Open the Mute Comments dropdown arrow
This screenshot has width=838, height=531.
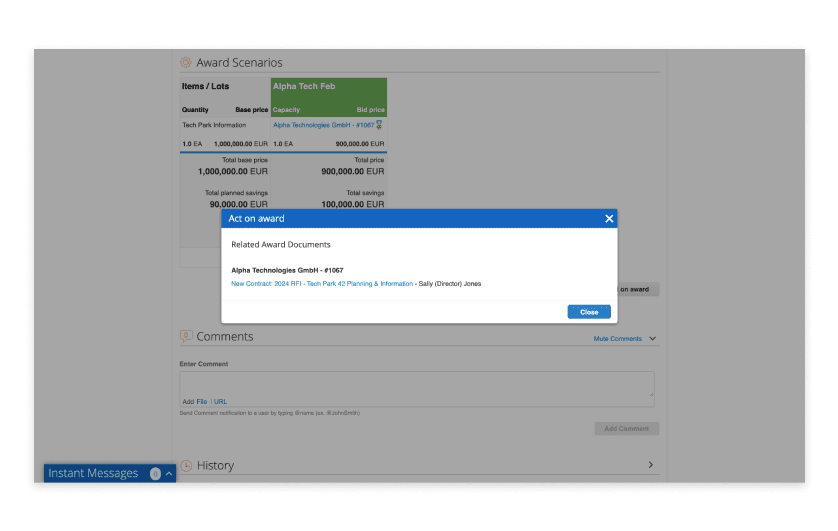(x=653, y=339)
